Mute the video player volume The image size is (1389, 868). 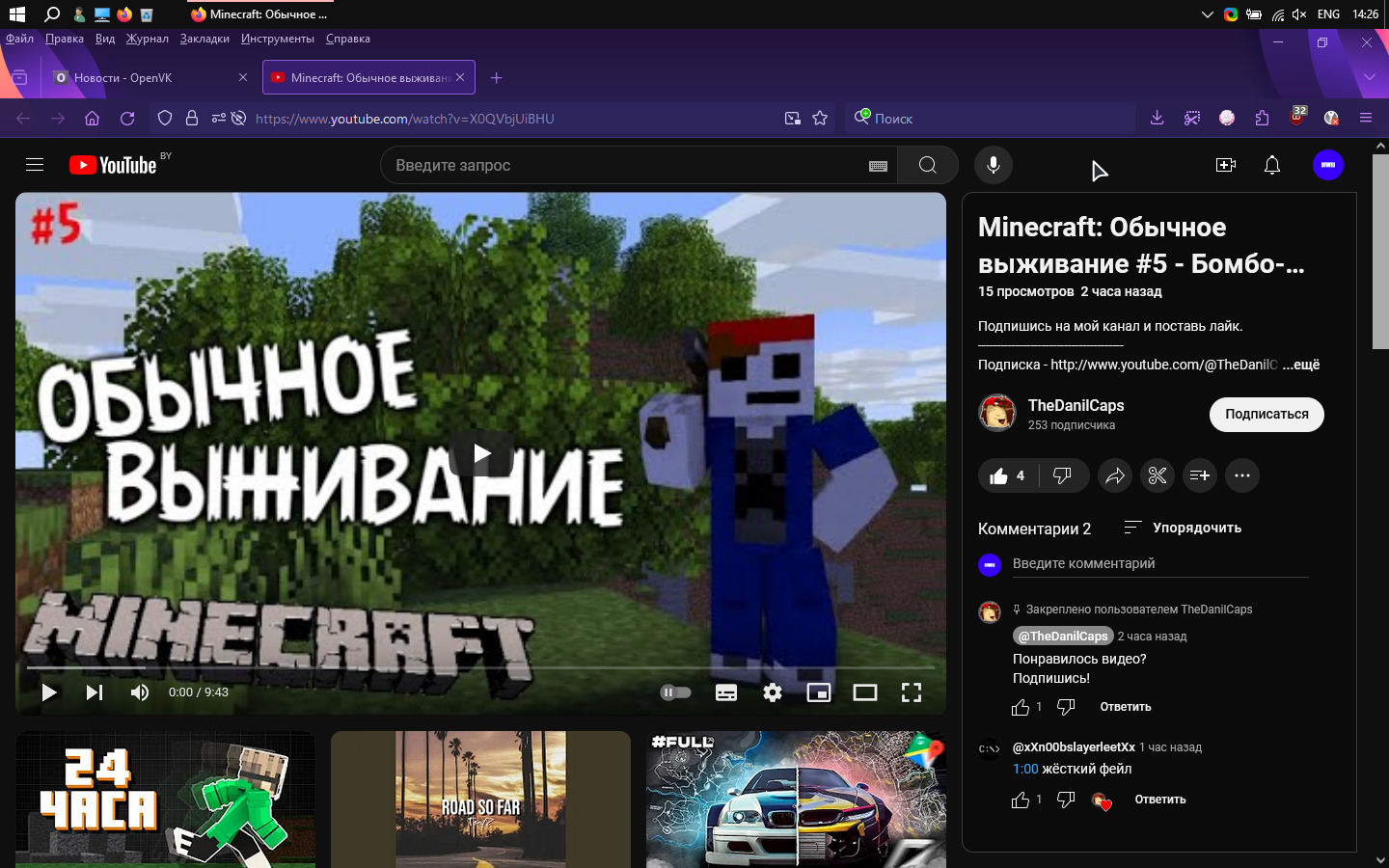(x=140, y=692)
